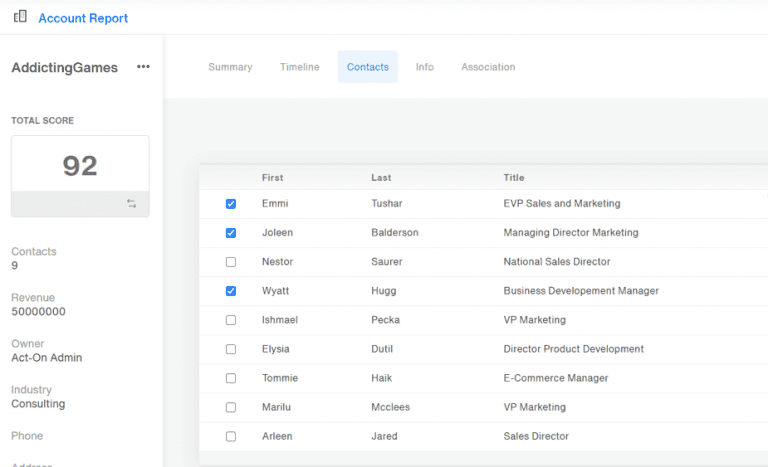
Task: Check the checkbox for Elysia Dutil
Action: (x=231, y=349)
